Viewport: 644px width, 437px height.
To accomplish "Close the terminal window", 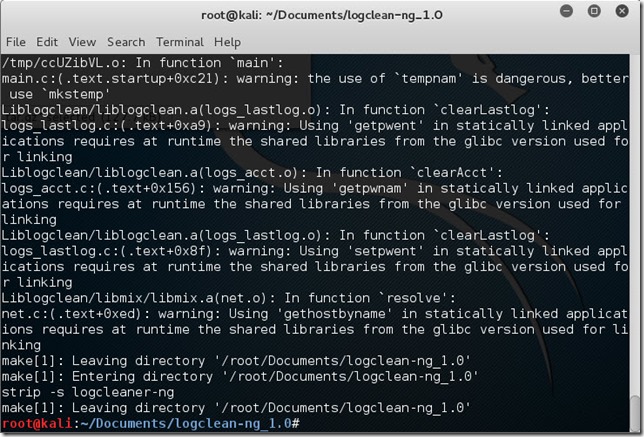I will click(622, 11).
